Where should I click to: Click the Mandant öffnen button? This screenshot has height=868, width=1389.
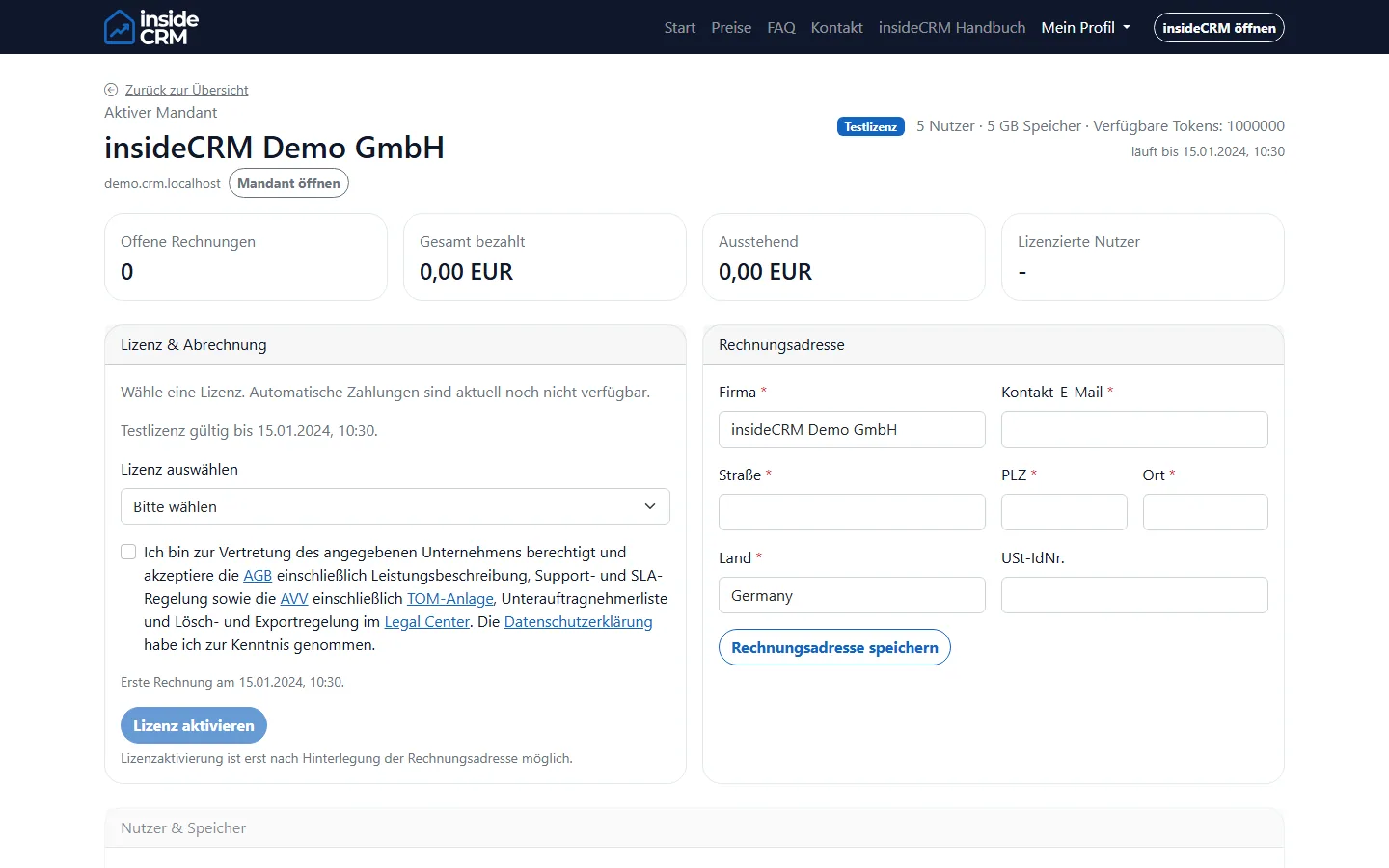[288, 183]
